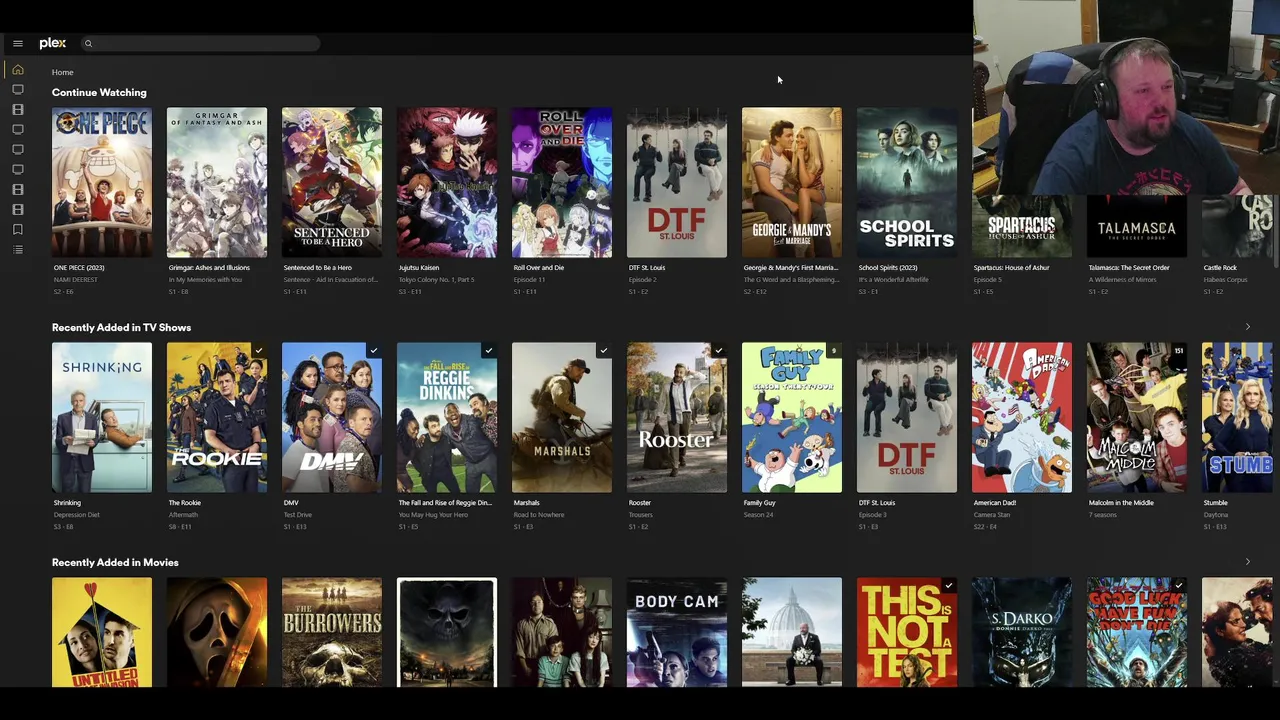Open The Burrowers movie poster
1280x720 pixels.
tap(332, 632)
